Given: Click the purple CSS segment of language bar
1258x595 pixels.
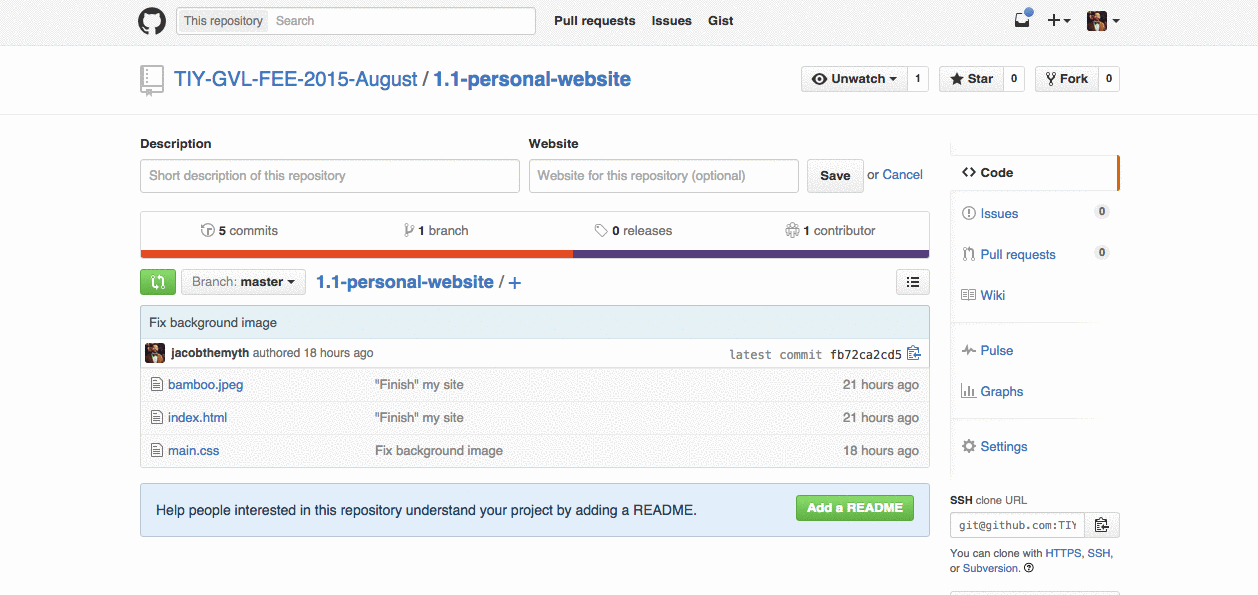Looking at the screenshot, I should tap(751, 254).
